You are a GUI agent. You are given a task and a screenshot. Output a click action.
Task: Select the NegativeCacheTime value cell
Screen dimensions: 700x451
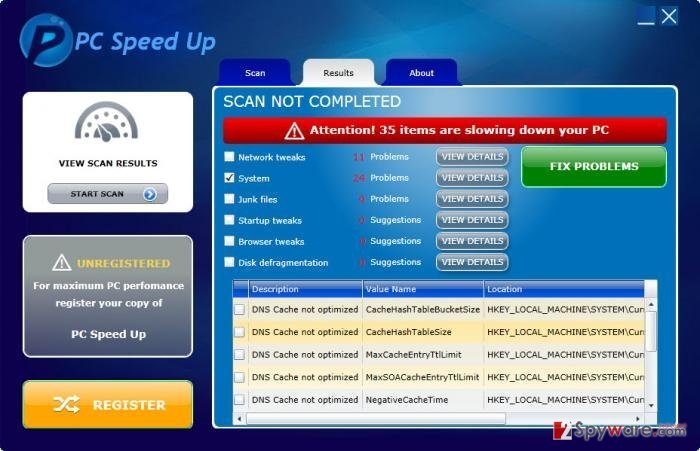tap(423, 400)
